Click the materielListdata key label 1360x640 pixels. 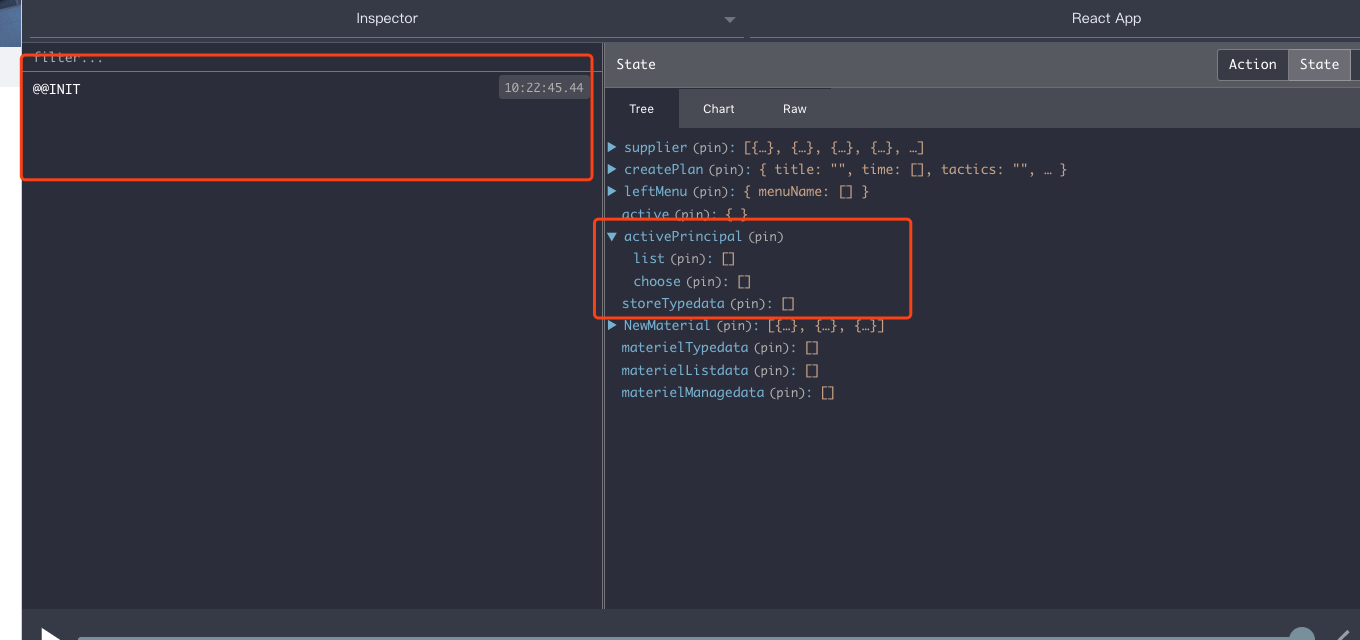685,370
